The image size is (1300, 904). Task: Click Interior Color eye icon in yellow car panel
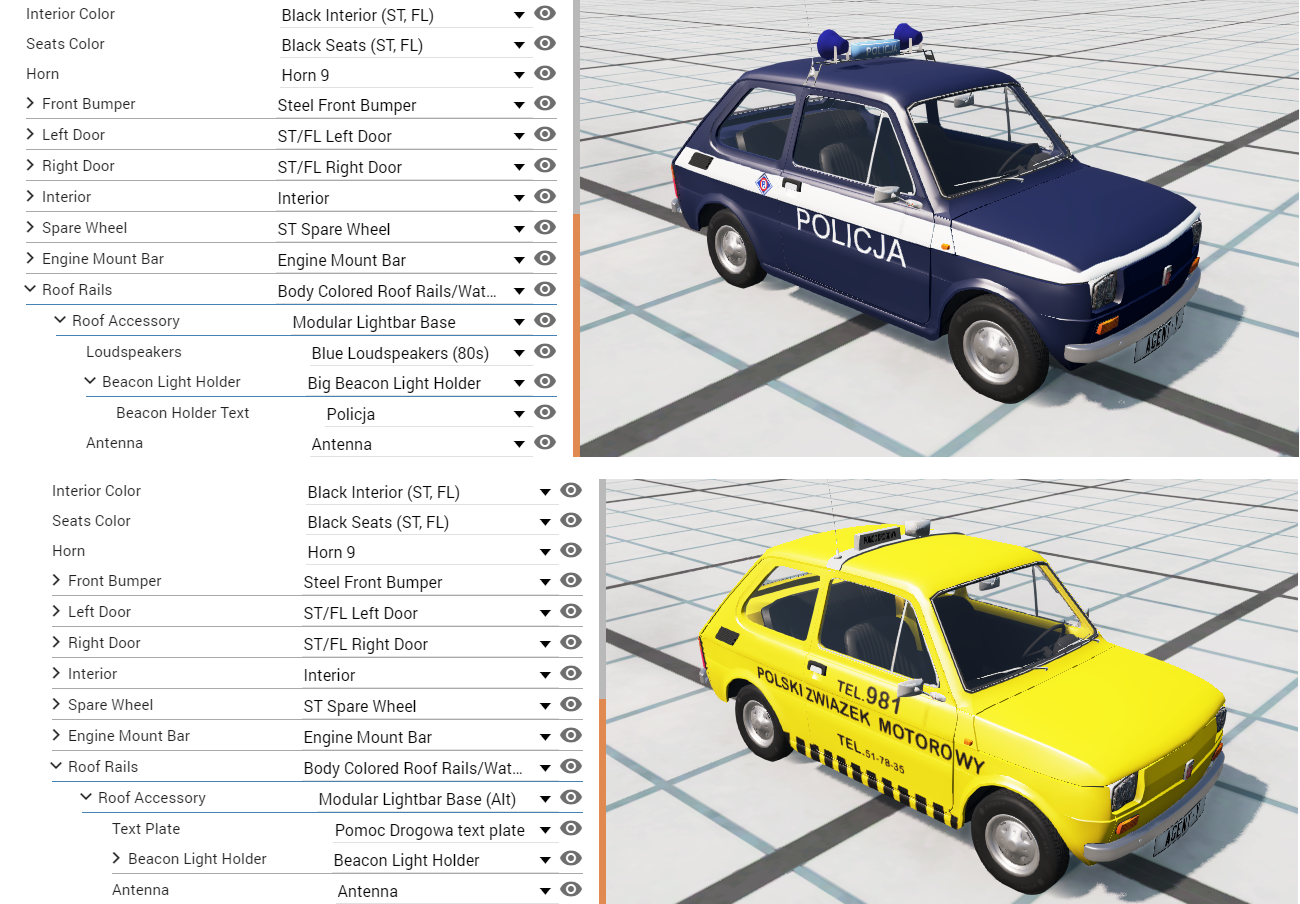tap(571, 491)
